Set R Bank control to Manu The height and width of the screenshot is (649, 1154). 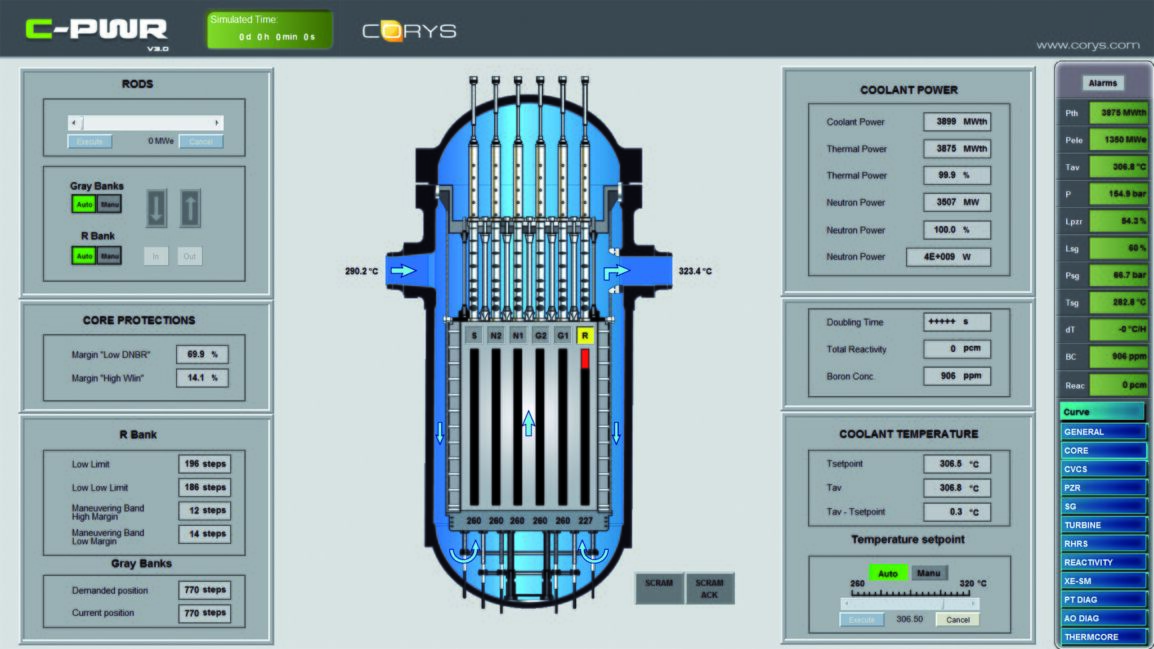(x=108, y=255)
